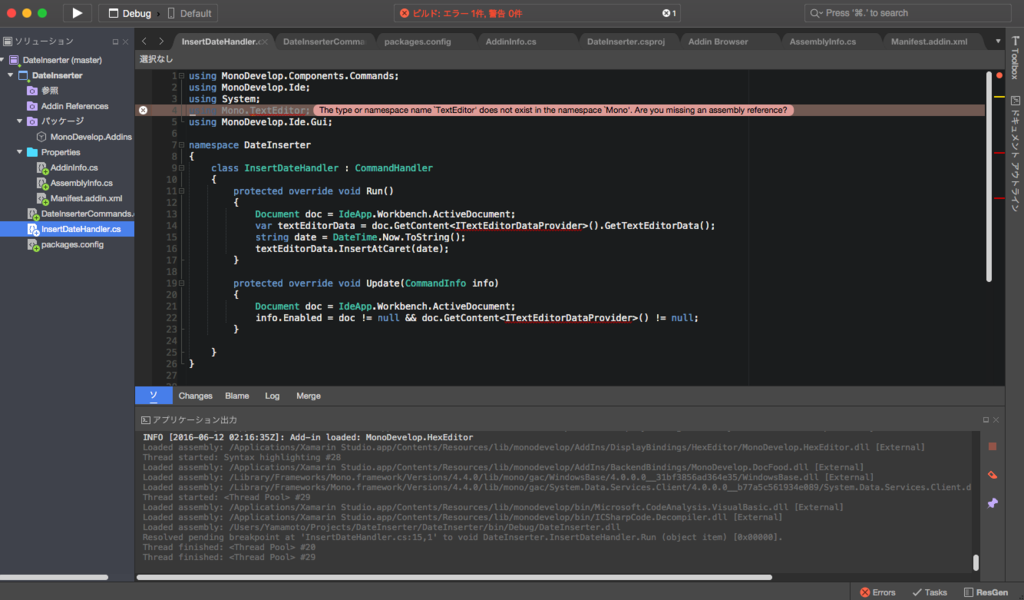Close the InsertDateHandler.cs tab
Image resolution: width=1024 pixels, height=600 pixels.
(x=264, y=42)
